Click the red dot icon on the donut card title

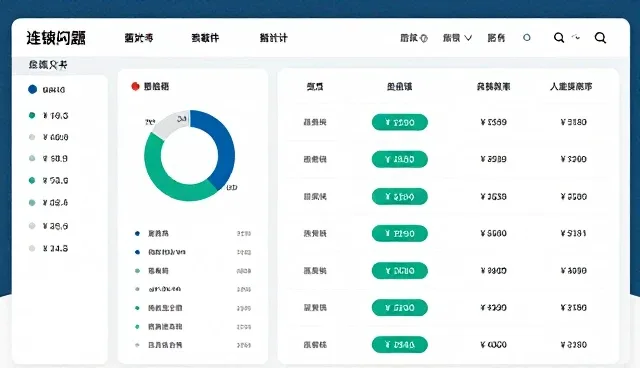(135, 86)
